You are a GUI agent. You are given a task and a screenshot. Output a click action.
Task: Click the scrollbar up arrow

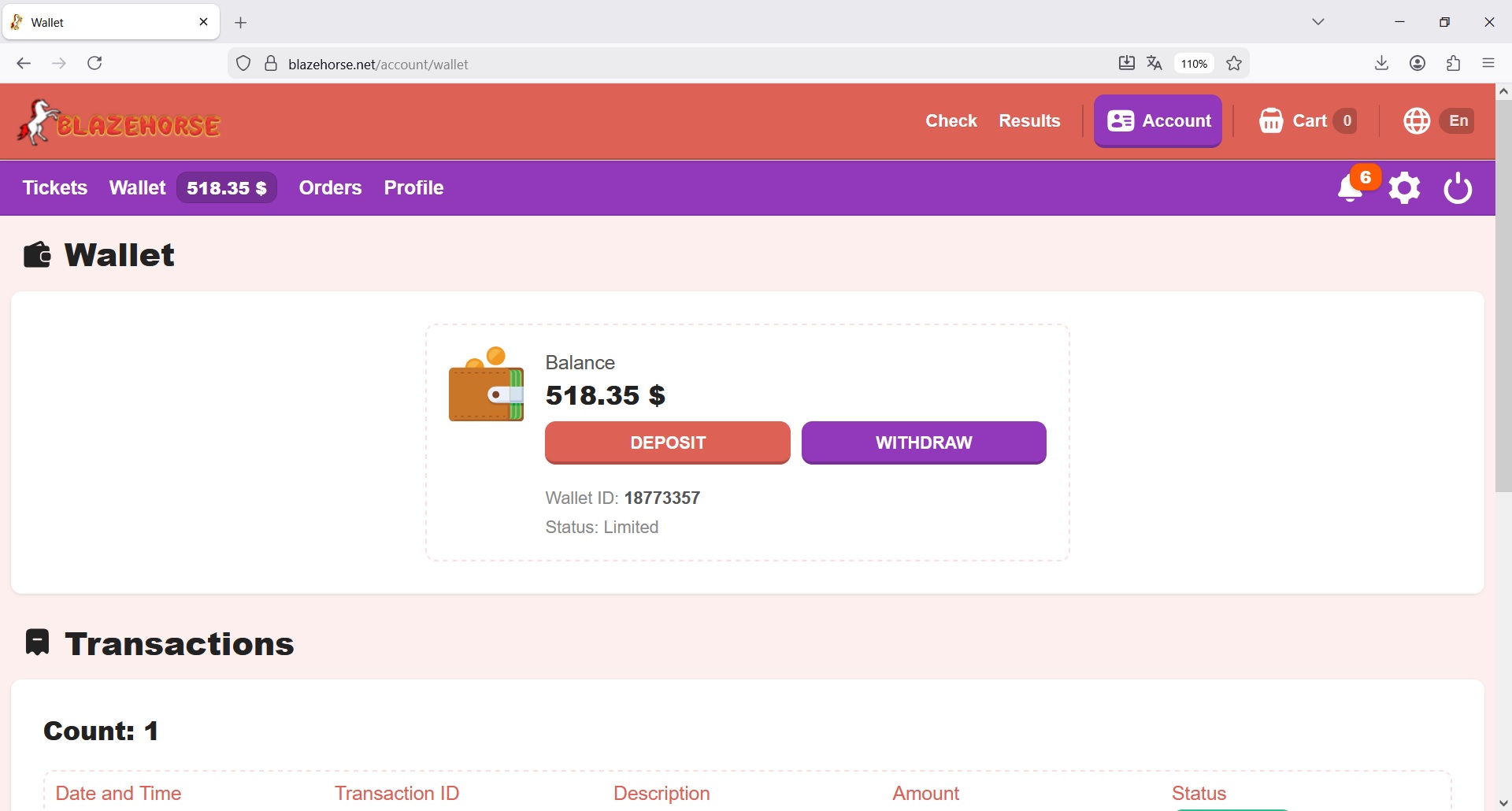1504,92
